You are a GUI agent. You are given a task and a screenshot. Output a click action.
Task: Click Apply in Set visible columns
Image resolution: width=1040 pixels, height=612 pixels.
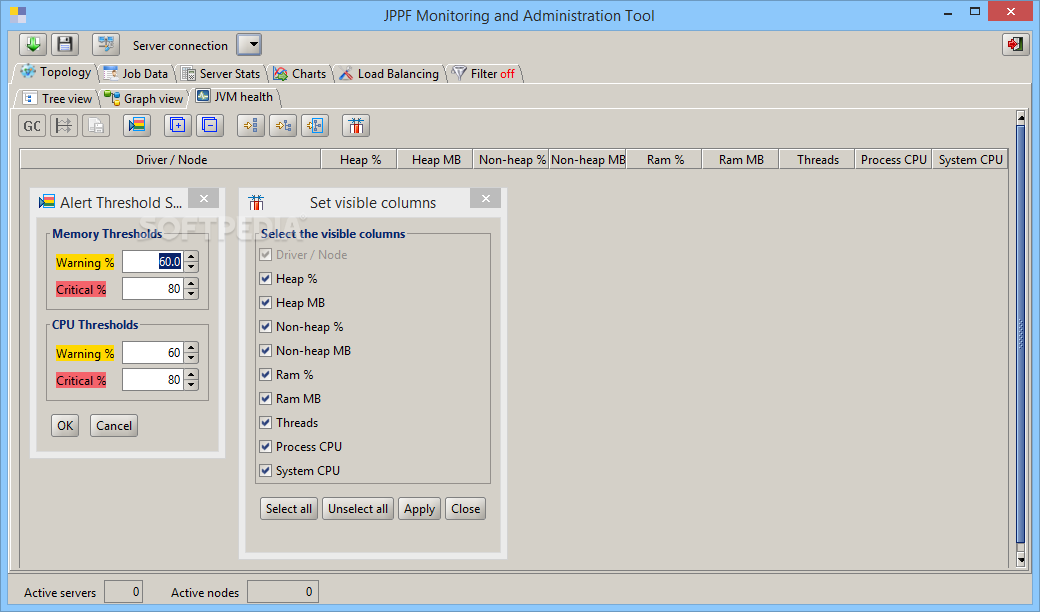click(x=419, y=509)
